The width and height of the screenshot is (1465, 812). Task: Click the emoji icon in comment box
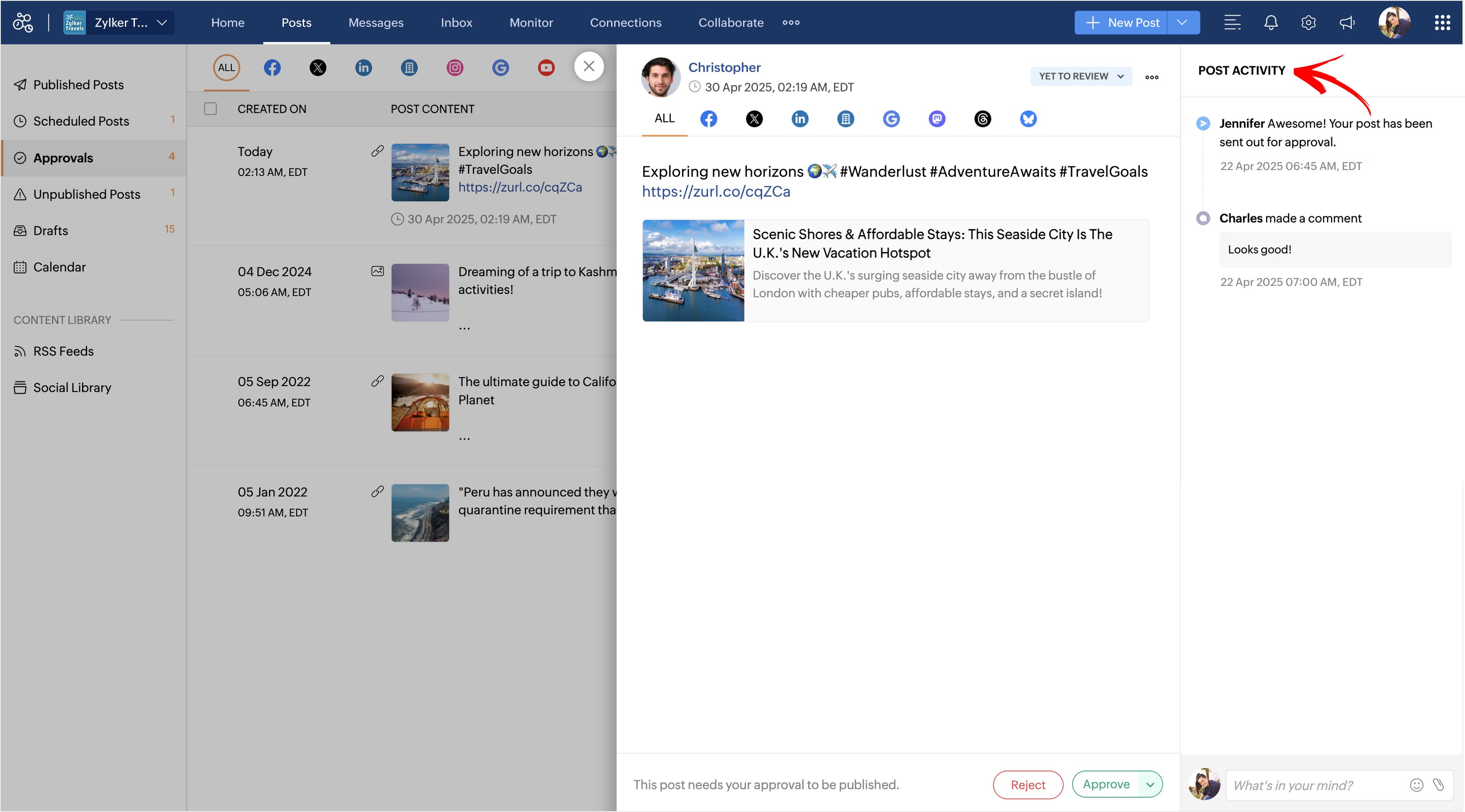[1416, 785]
